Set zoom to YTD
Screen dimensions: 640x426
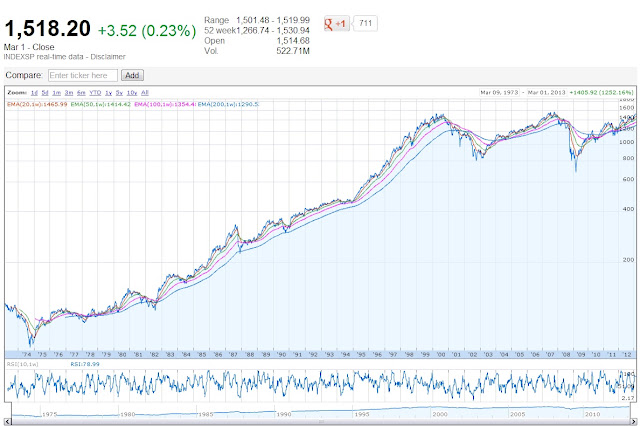95,93
